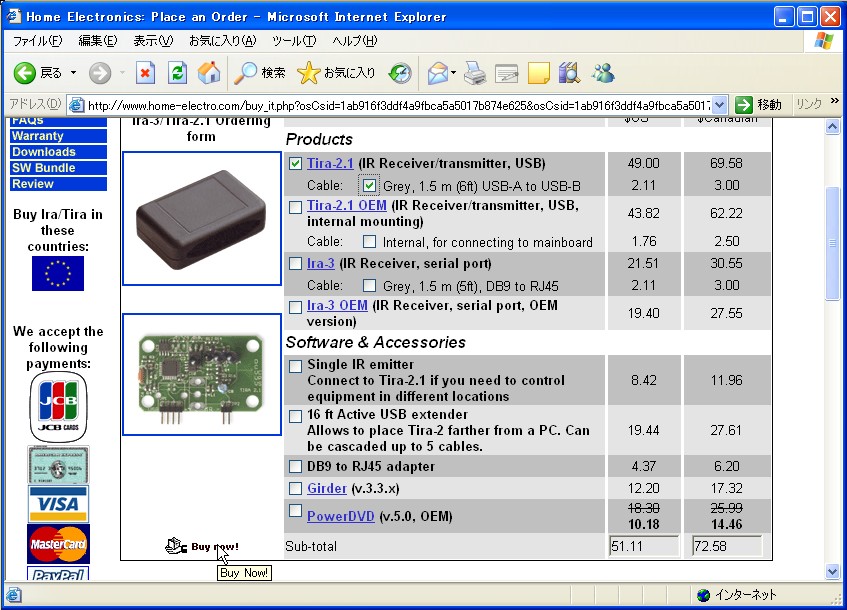Expand the Links toolbar chevron
The image size is (847, 610).
click(834, 101)
